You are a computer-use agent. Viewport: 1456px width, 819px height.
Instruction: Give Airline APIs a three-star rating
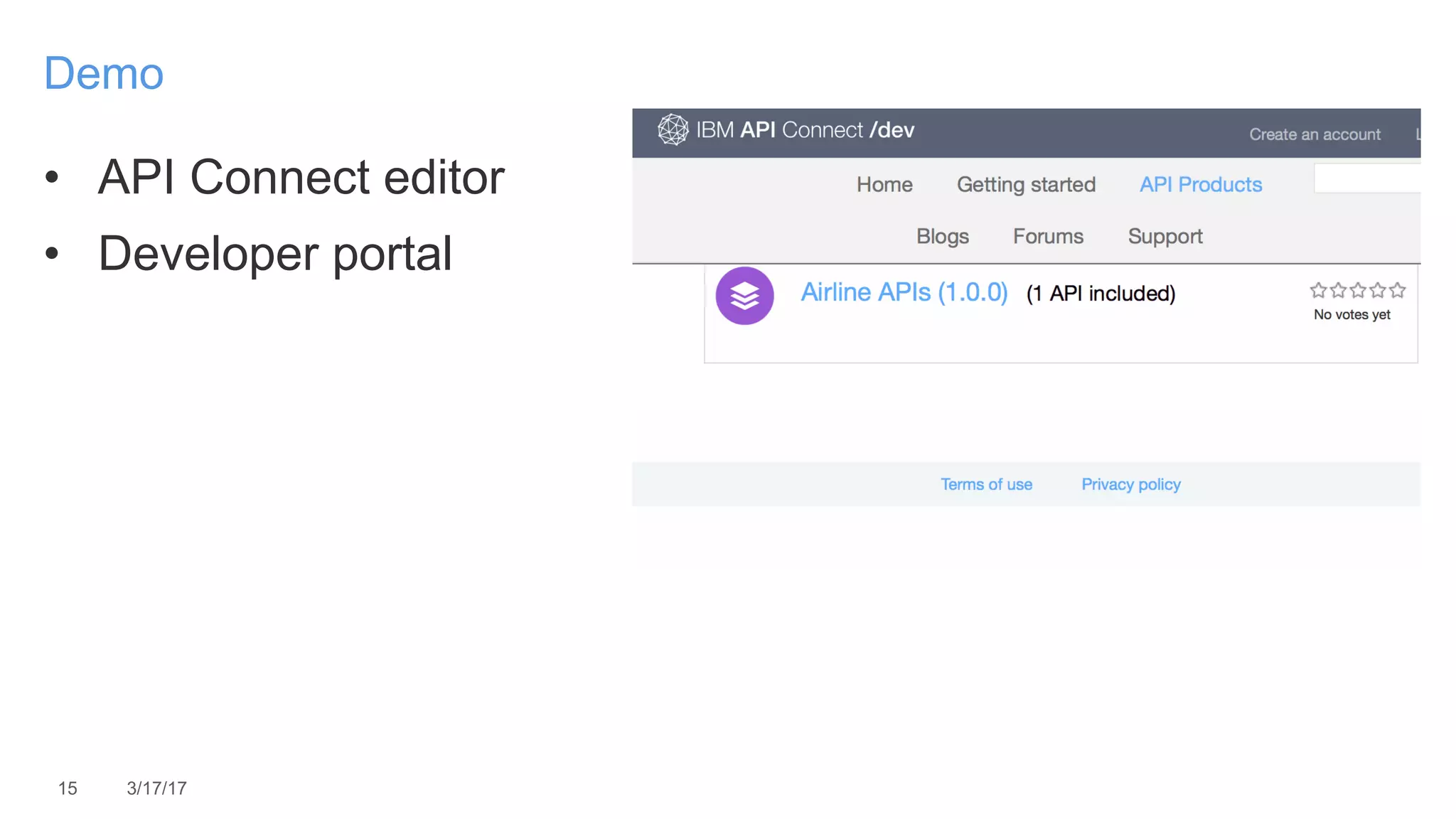click(1358, 290)
